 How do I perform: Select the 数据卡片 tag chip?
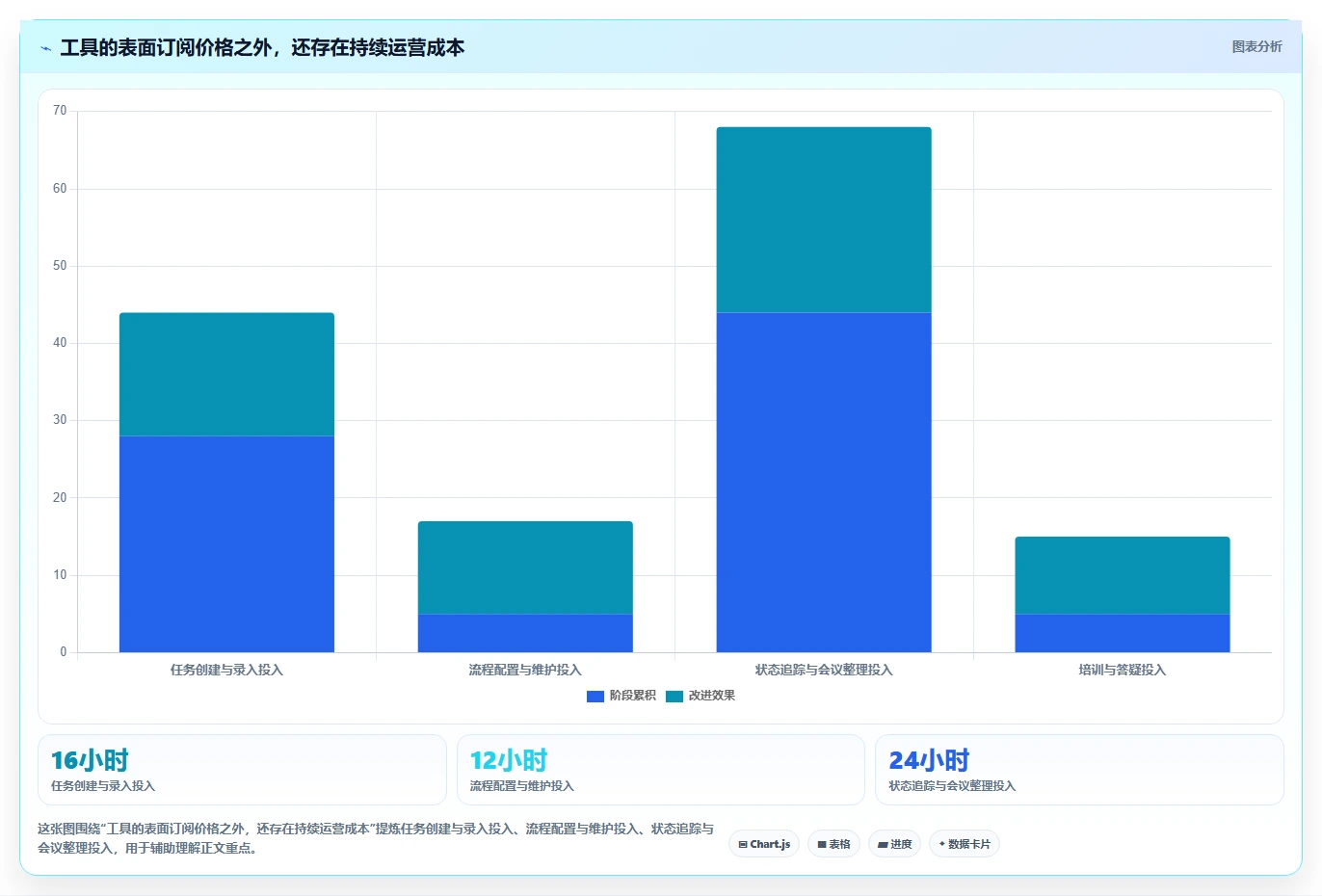click(x=965, y=844)
